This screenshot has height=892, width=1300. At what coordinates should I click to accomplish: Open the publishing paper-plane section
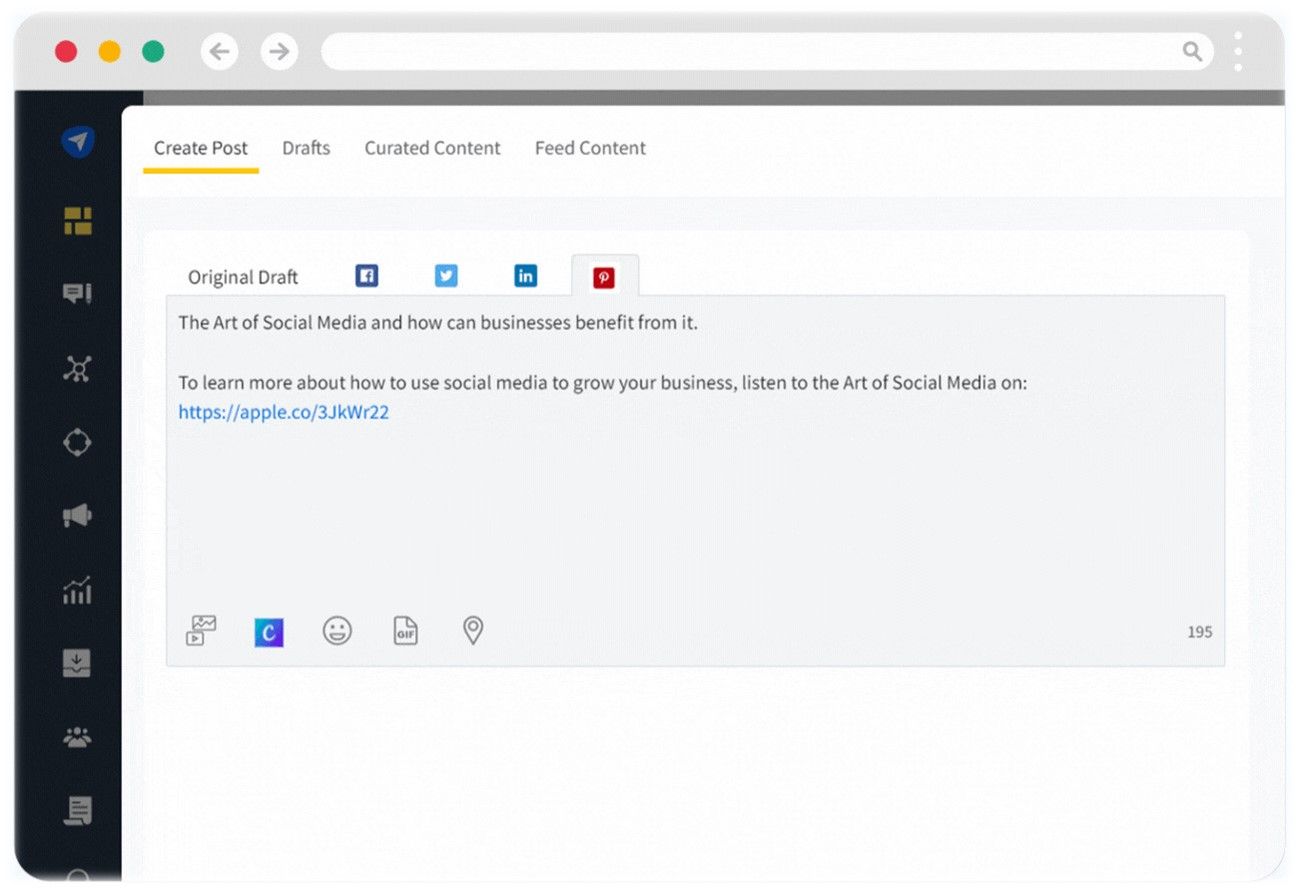pos(77,142)
